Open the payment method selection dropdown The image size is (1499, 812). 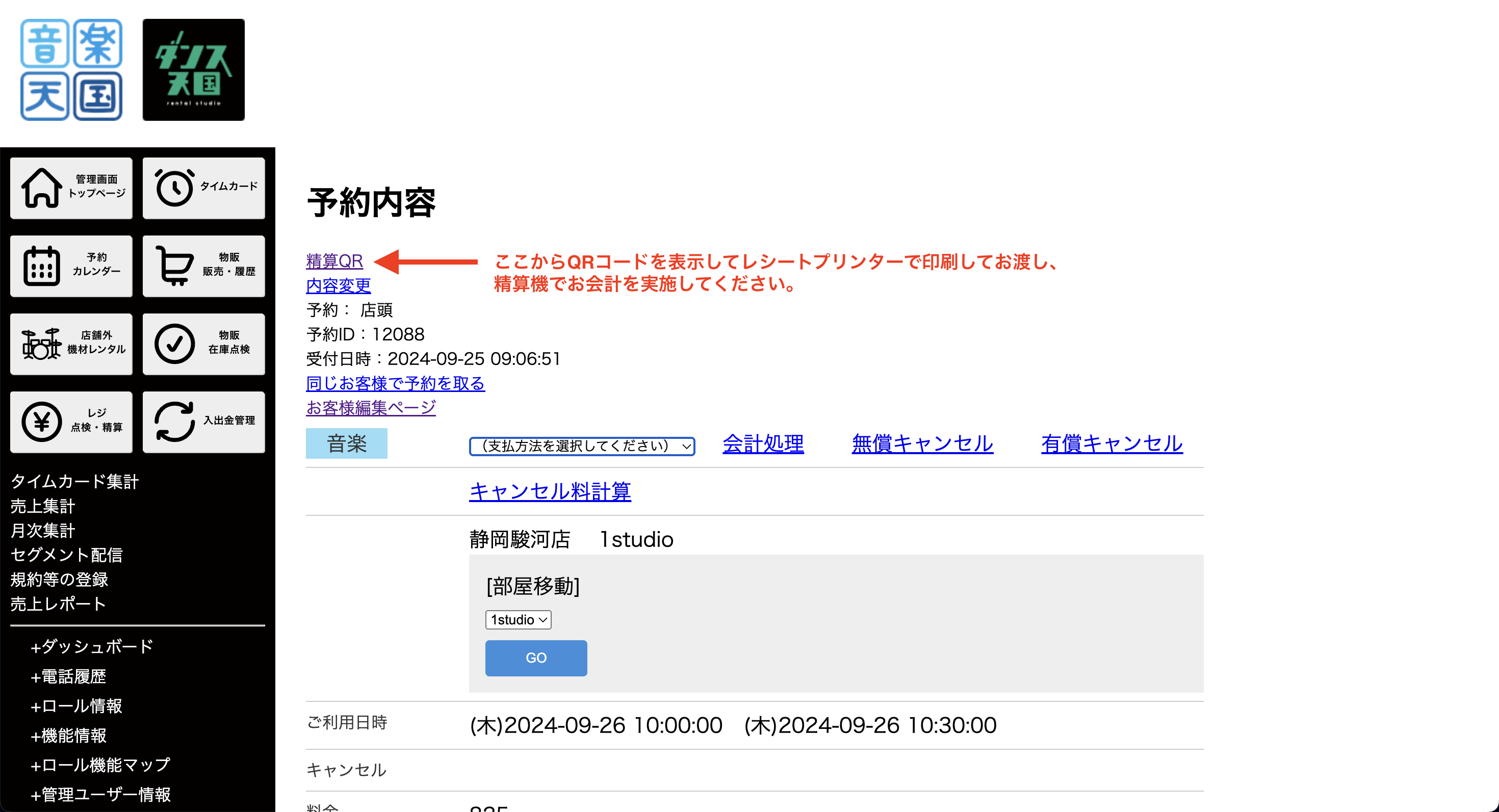pos(581,446)
